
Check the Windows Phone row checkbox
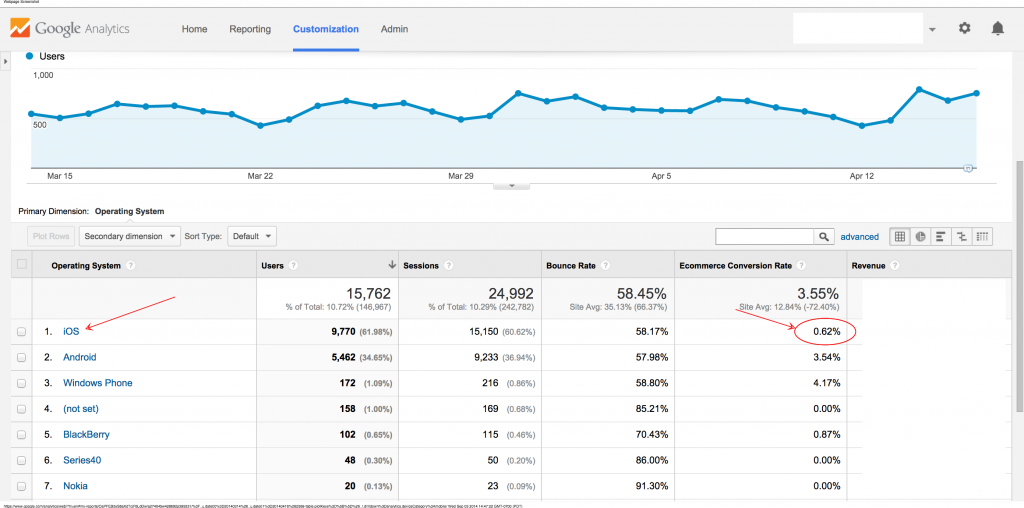coord(22,383)
